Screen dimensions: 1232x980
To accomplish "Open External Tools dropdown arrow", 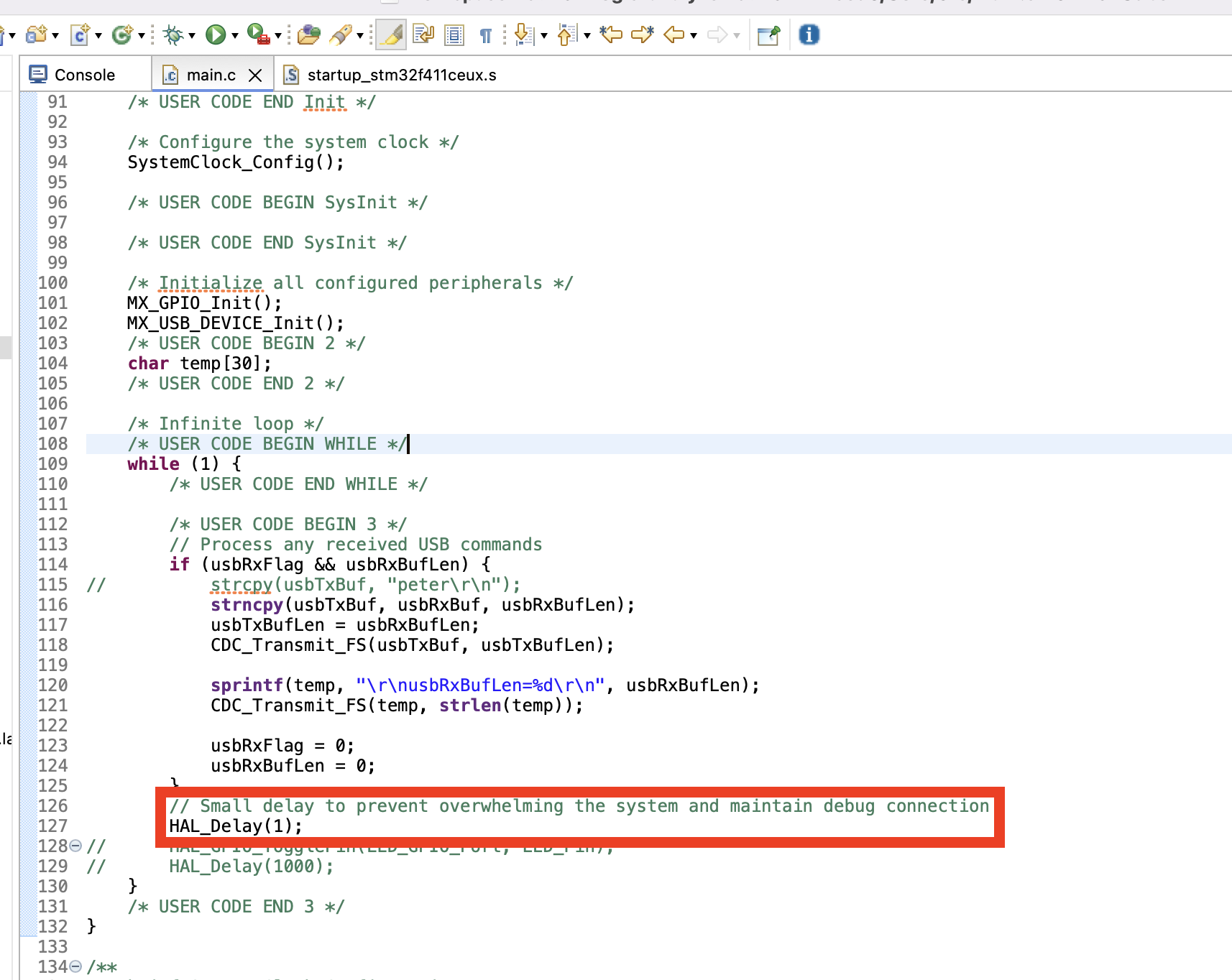I will (x=278, y=35).
